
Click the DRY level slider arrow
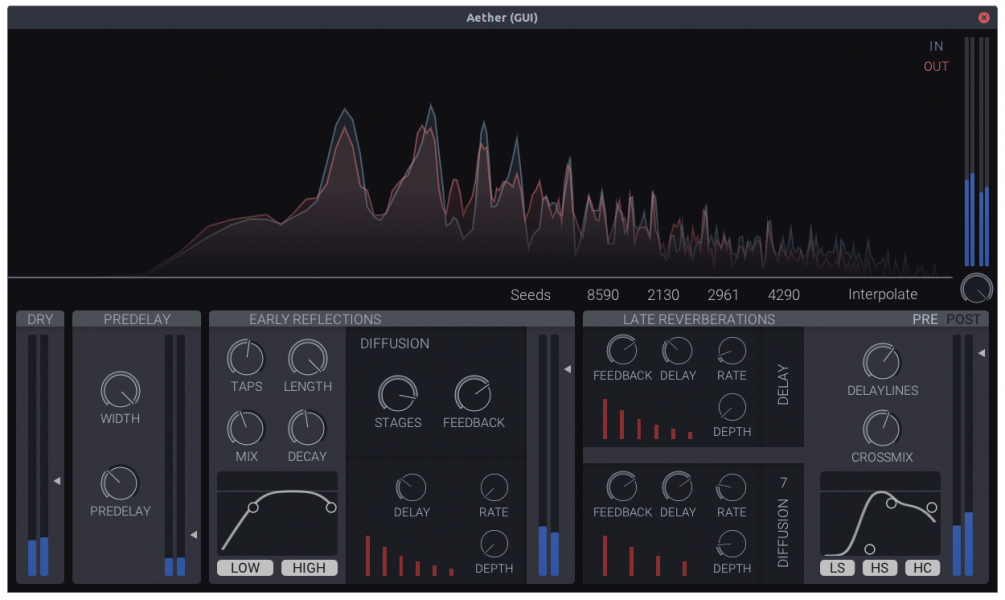point(57,481)
